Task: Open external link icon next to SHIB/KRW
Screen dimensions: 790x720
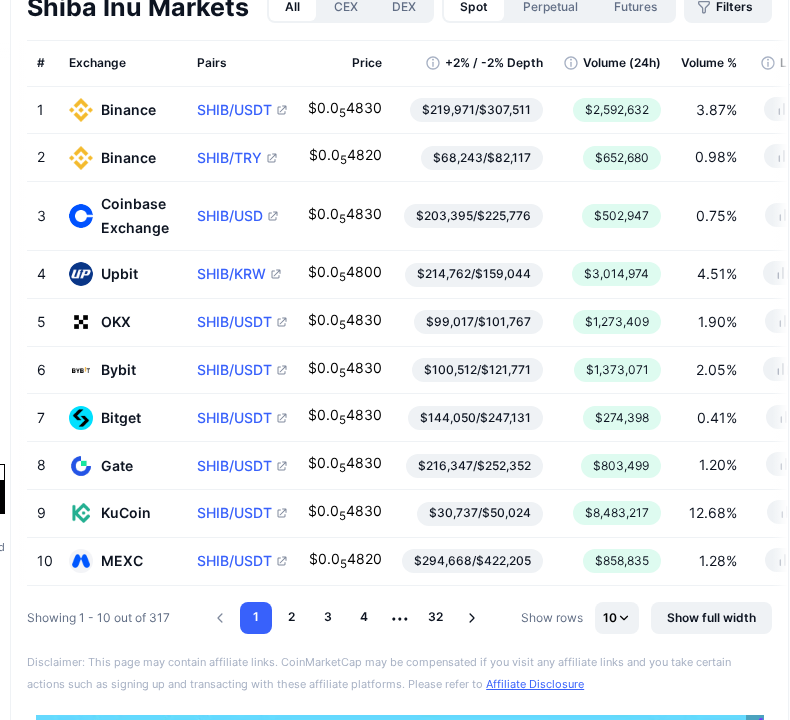Action: click(x=276, y=274)
